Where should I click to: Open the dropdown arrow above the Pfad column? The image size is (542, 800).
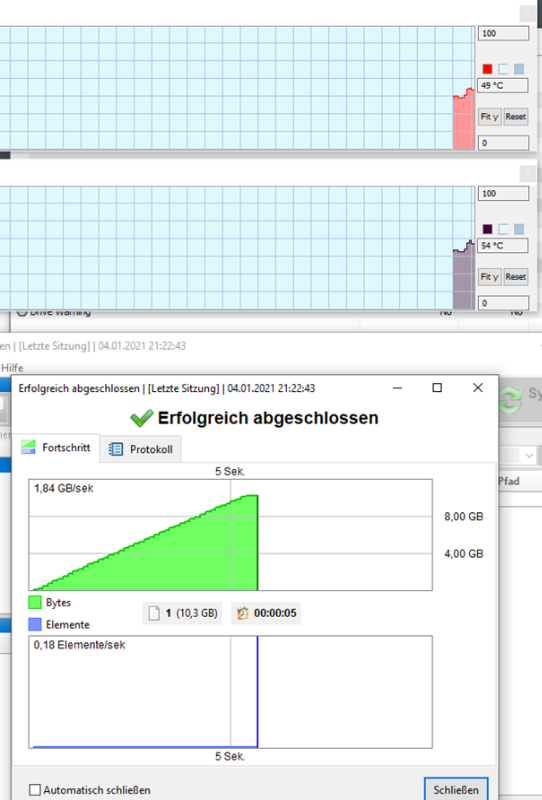pyautogui.click(x=529, y=455)
